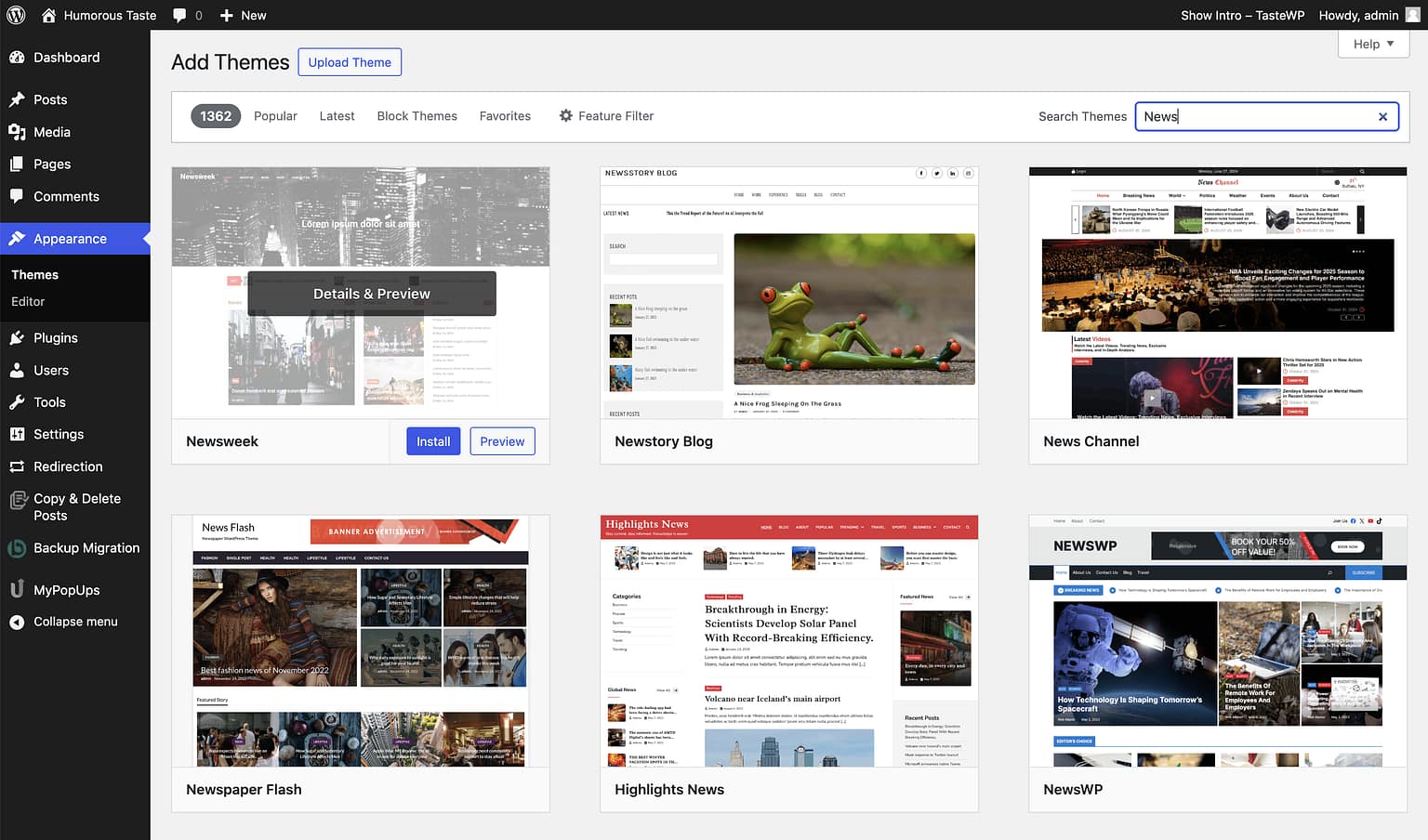Click the admin bar comment counter bubble
Image resolution: width=1428 pixels, height=840 pixels.
pos(188,15)
